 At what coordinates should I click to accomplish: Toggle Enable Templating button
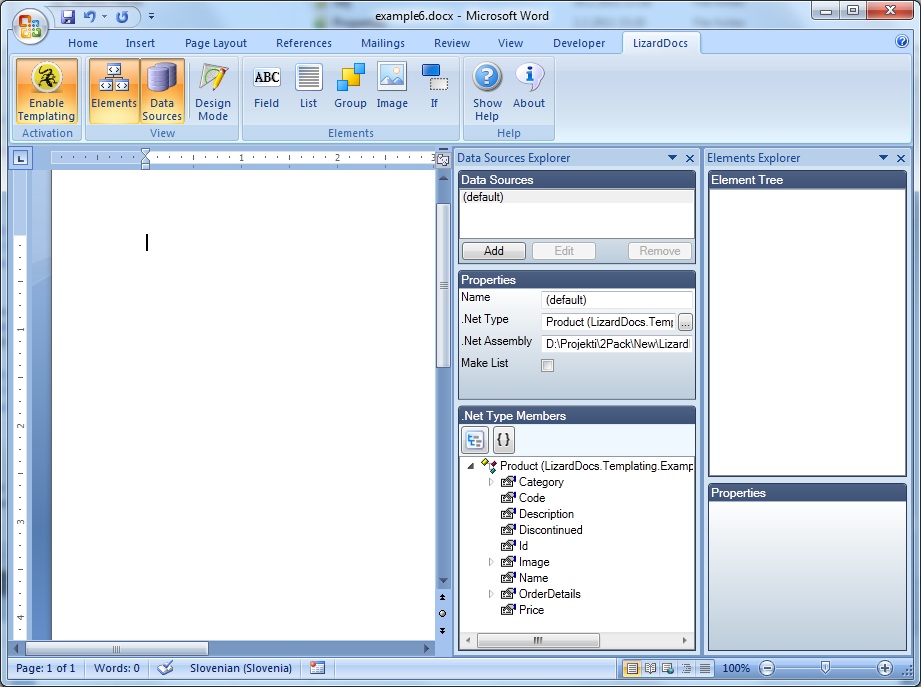pos(46,92)
